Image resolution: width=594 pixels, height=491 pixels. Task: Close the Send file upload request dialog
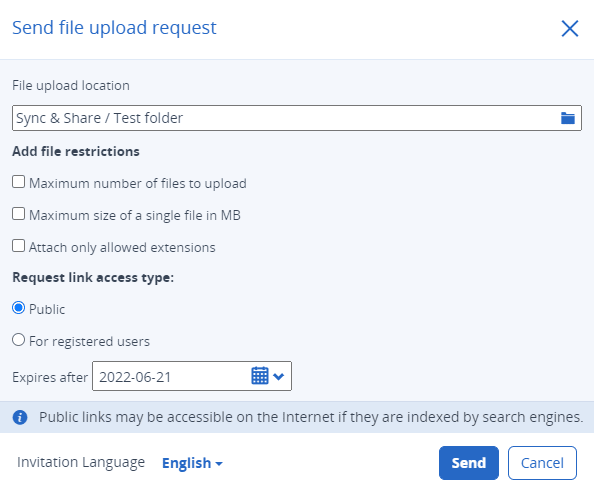(569, 29)
